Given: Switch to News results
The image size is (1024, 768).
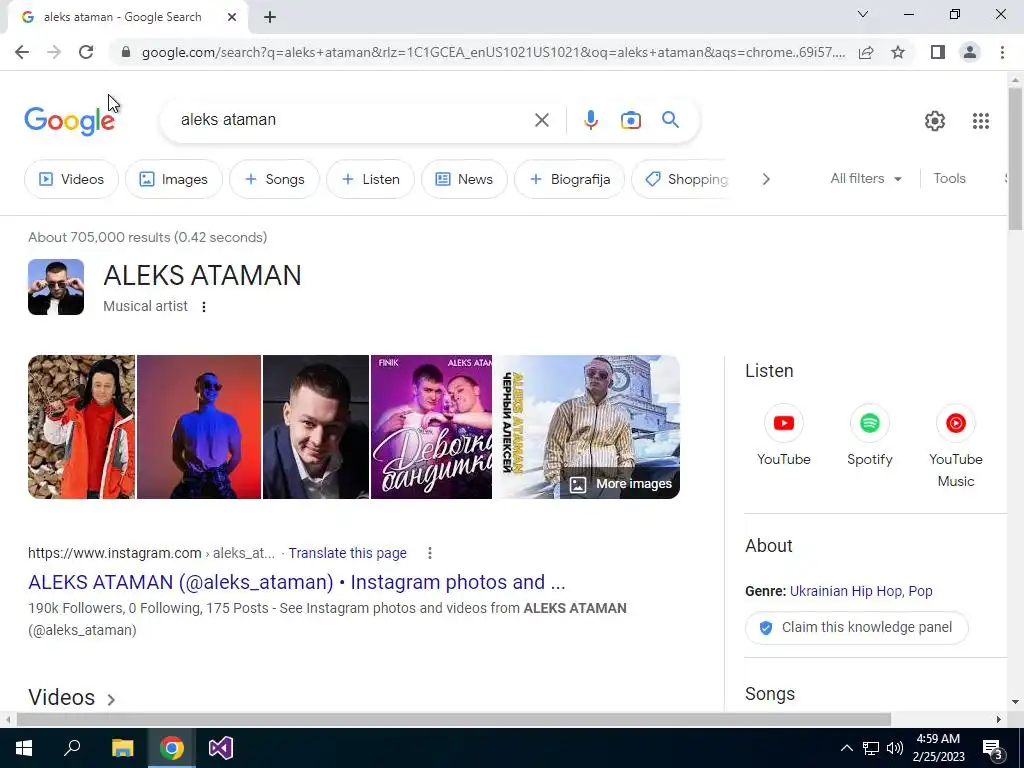Looking at the screenshot, I should point(464,179).
